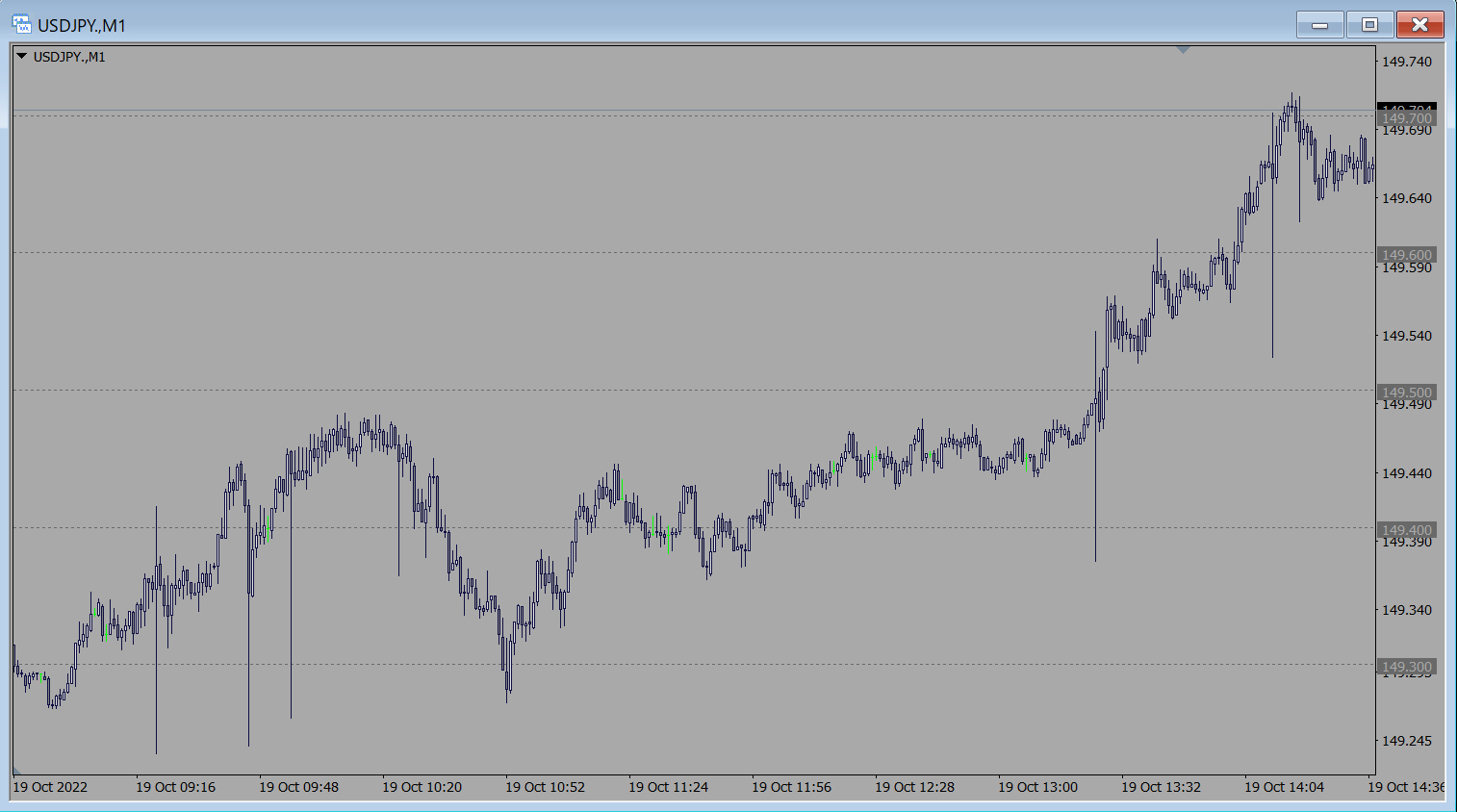Click the 19 Oct 2022 date label
Viewport: 1457px width, 812px height.
50,787
